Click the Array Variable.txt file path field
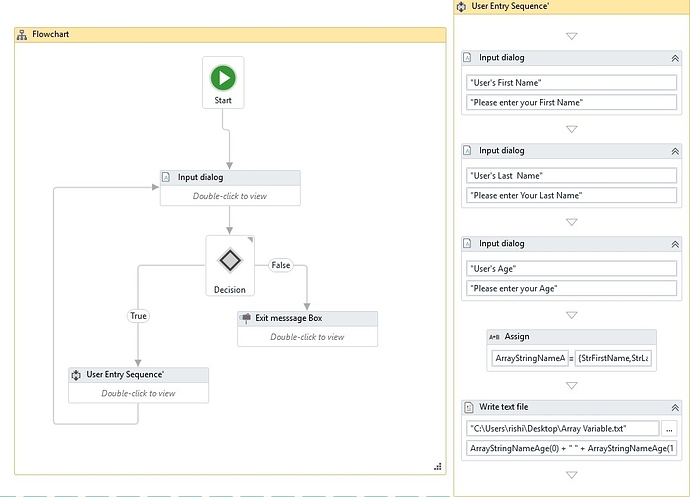This screenshot has height=497, width=690. [562, 428]
